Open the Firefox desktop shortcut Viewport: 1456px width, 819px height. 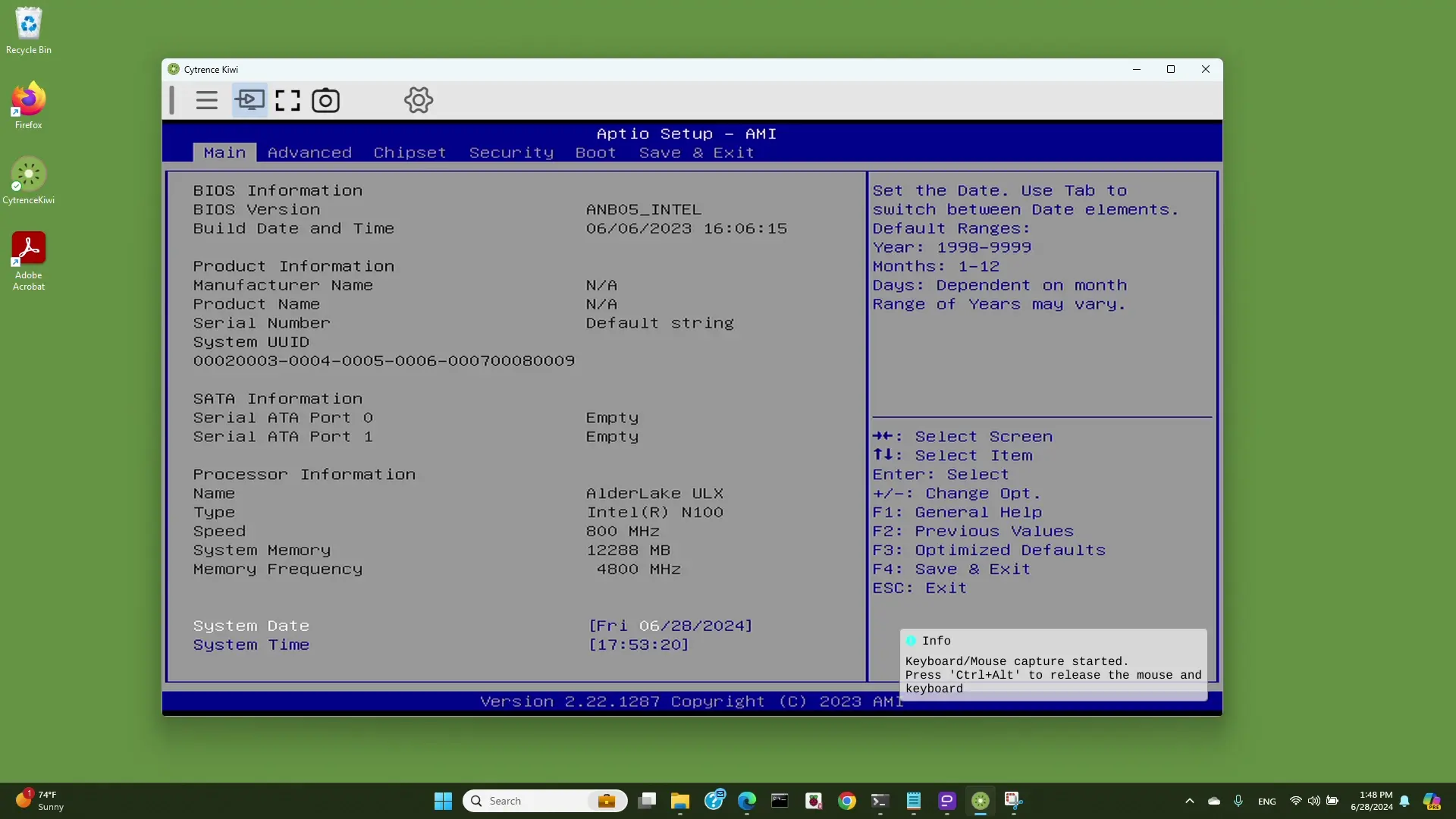29,106
